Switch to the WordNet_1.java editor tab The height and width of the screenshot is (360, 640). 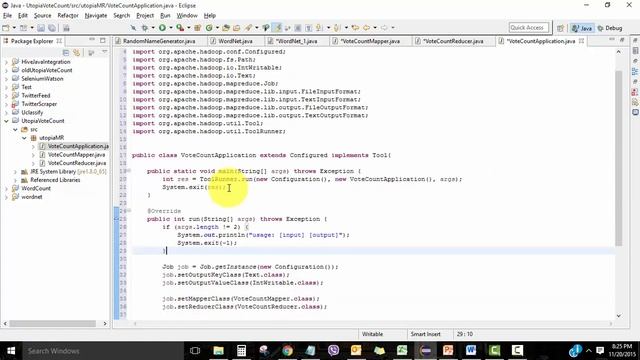pyautogui.click(x=296, y=41)
